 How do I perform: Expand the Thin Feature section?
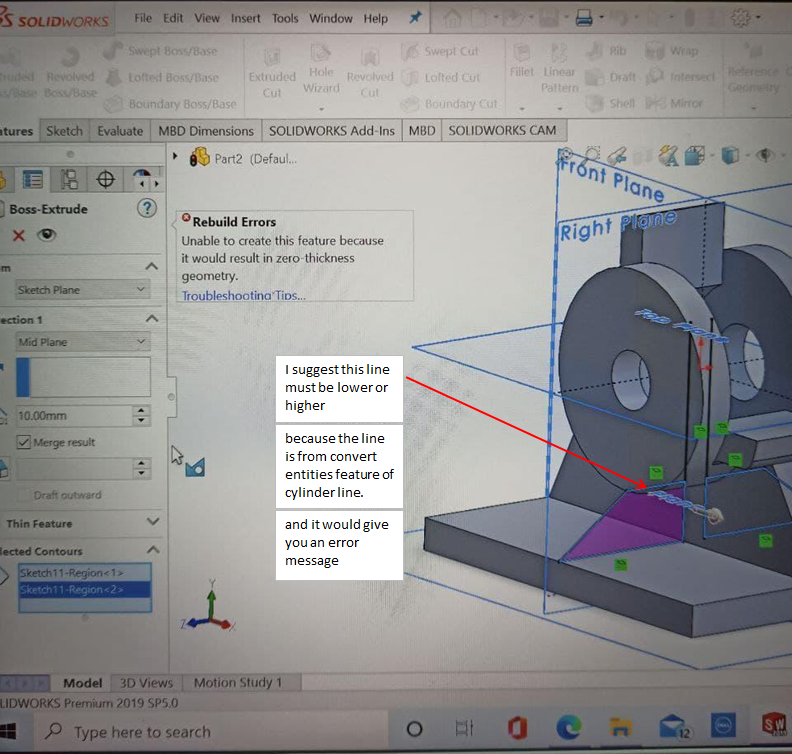(153, 522)
